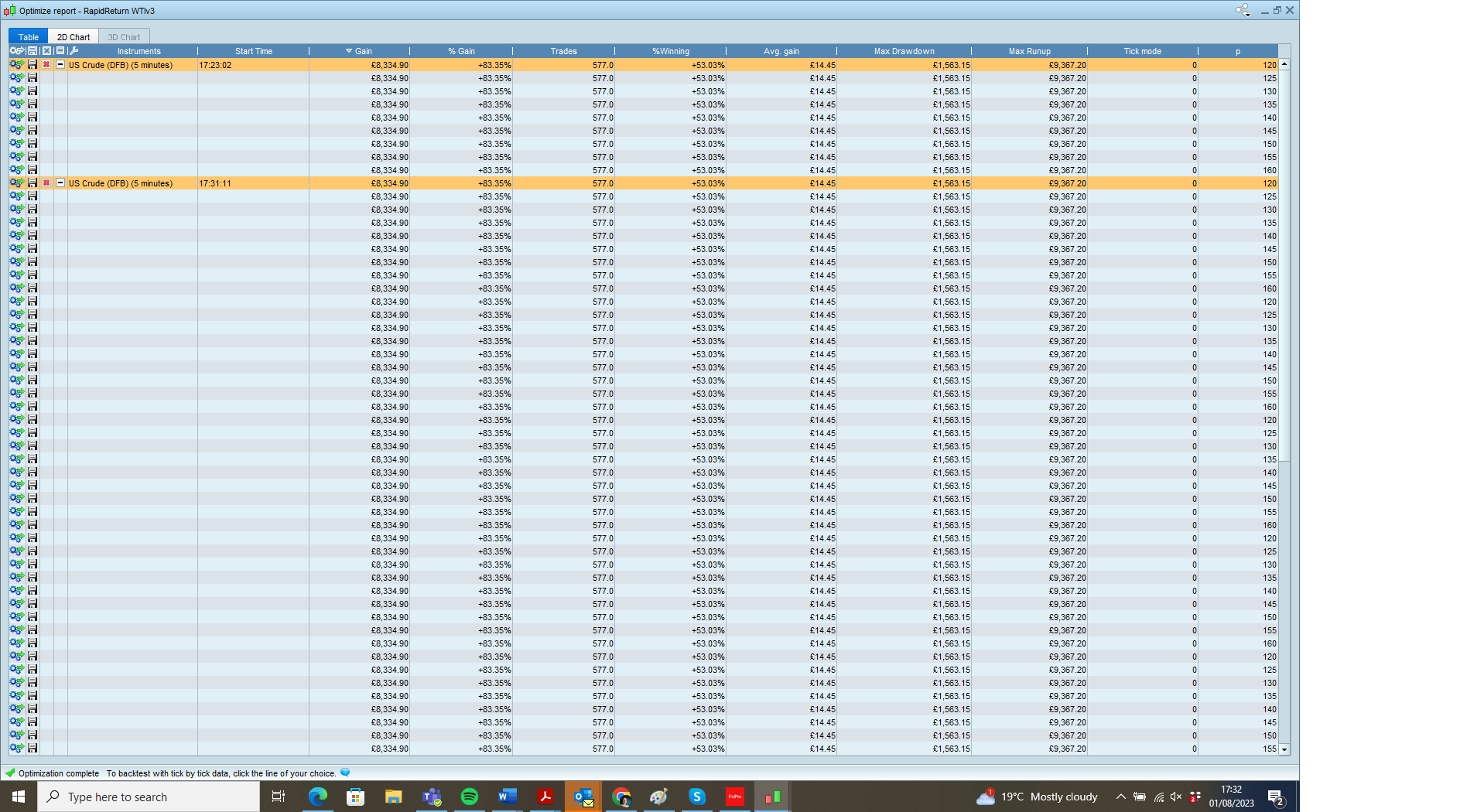Switch to the 2D Chart tab
The height and width of the screenshot is (812, 1484).
tap(74, 37)
